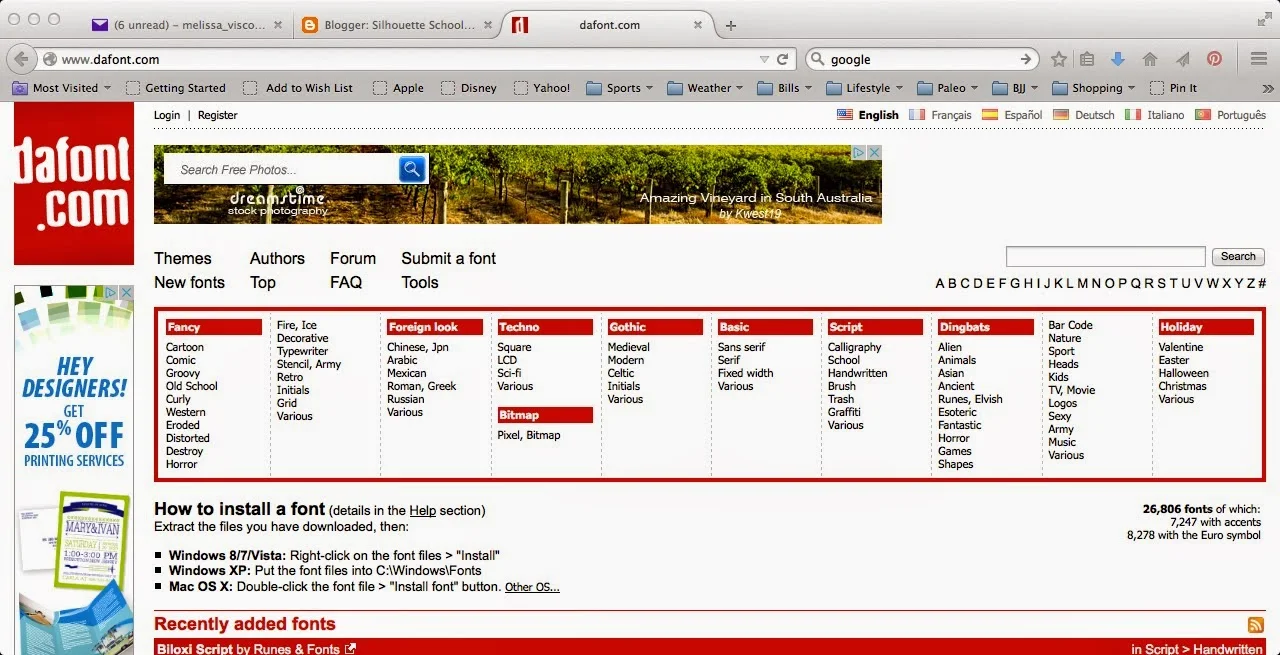
Task: Click the Search Free Photos ad field
Action: click(x=280, y=169)
